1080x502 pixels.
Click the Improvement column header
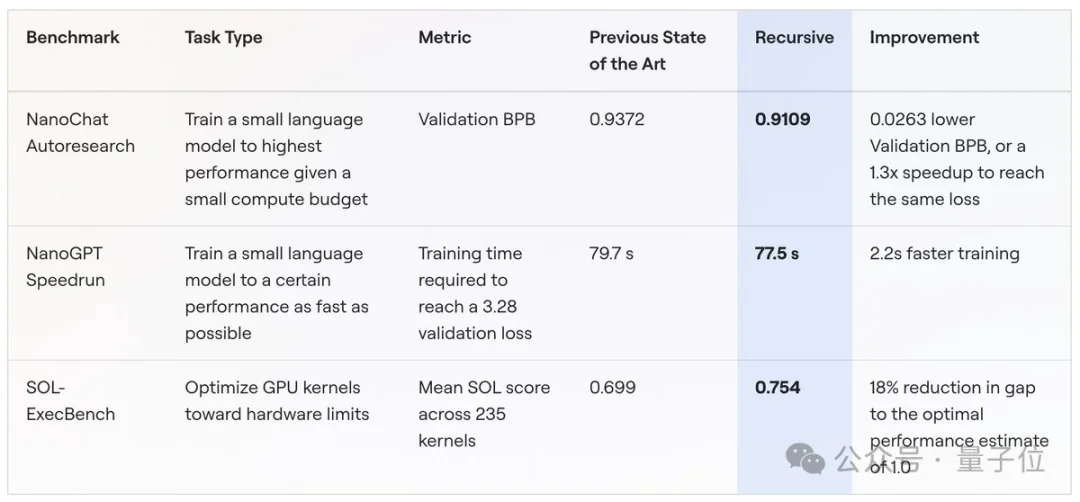(924, 37)
